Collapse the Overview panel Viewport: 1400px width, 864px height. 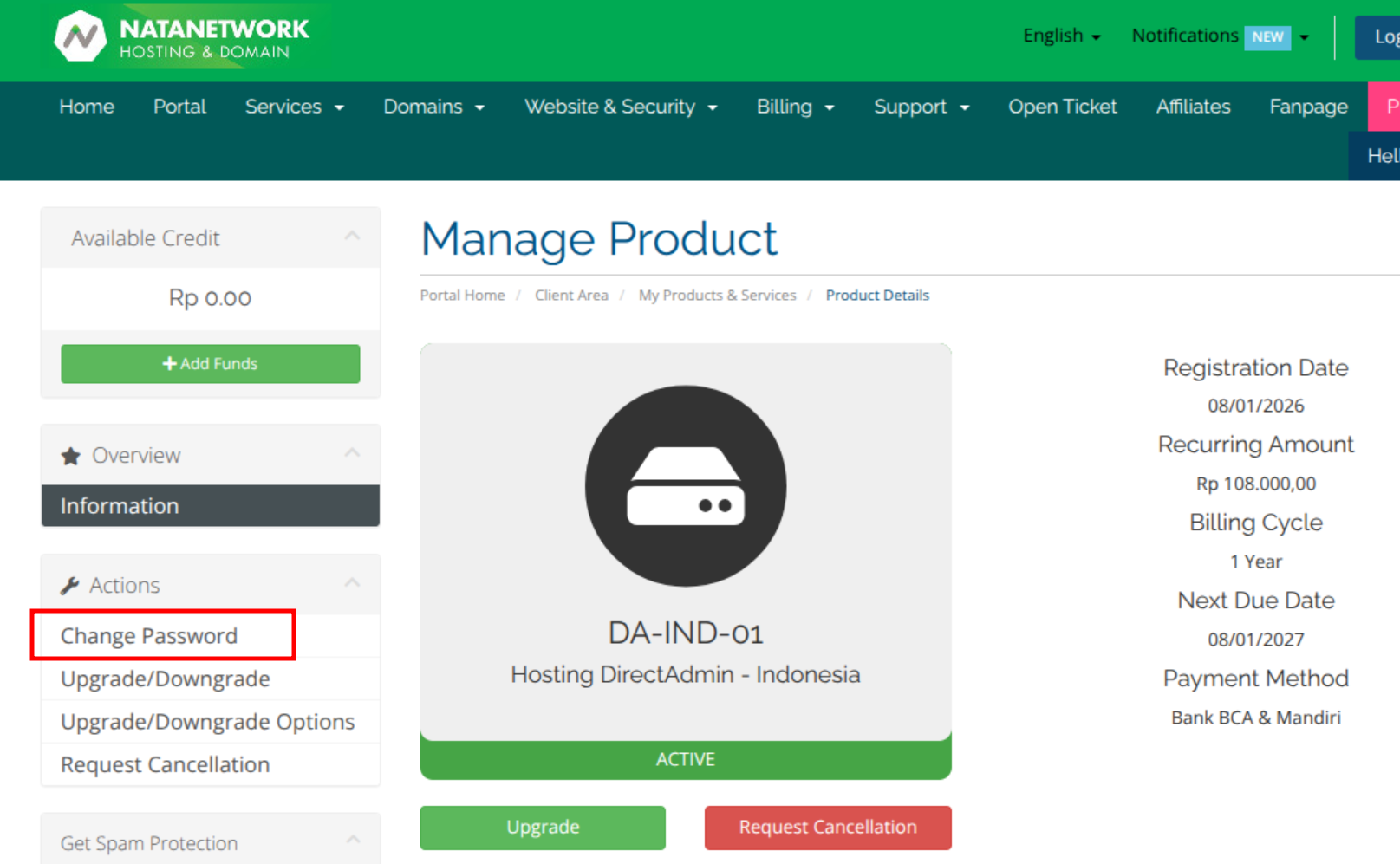(x=352, y=453)
